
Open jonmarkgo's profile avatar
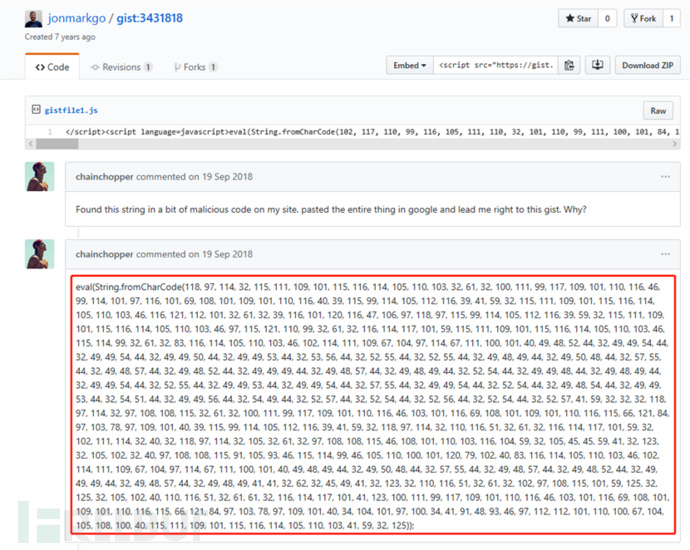[33, 19]
